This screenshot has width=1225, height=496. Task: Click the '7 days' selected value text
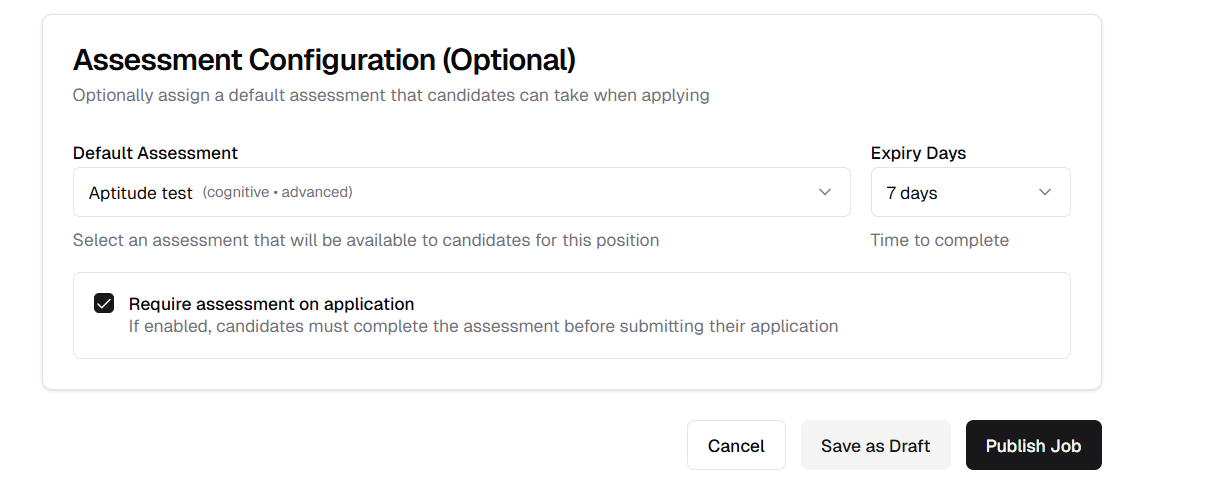click(x=911, y=193)
